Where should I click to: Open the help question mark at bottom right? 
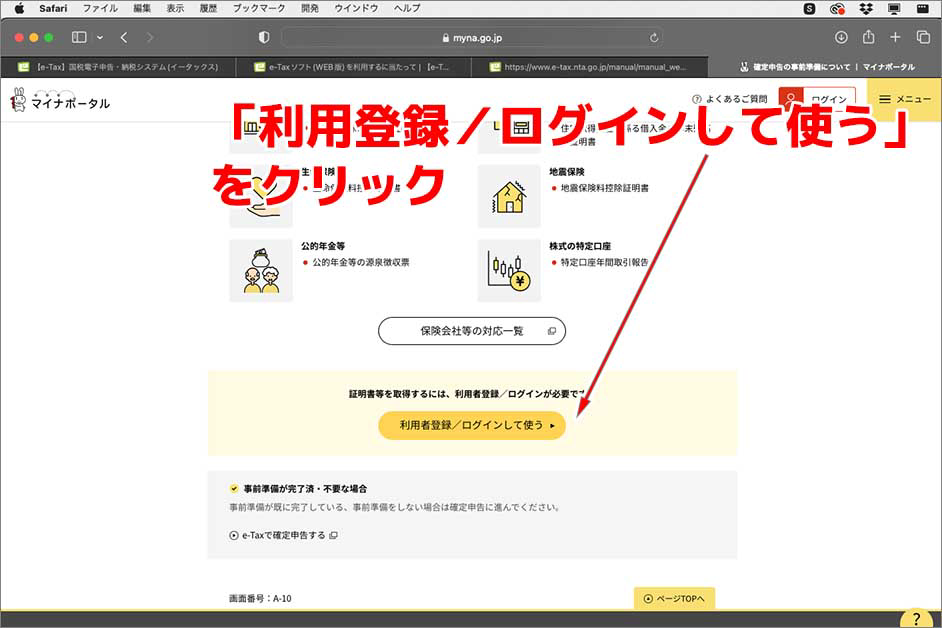[x=917, y=617]
